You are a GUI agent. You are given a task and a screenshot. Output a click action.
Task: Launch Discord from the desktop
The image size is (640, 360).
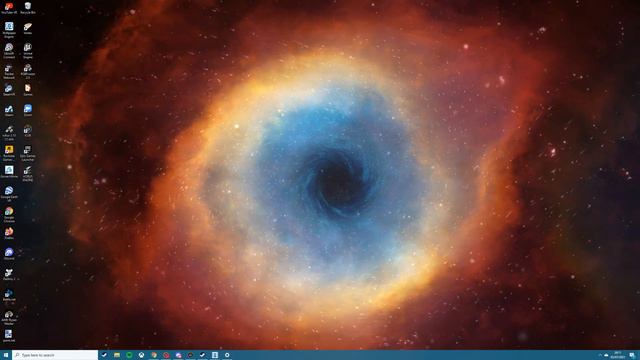(x=9, y=254)
